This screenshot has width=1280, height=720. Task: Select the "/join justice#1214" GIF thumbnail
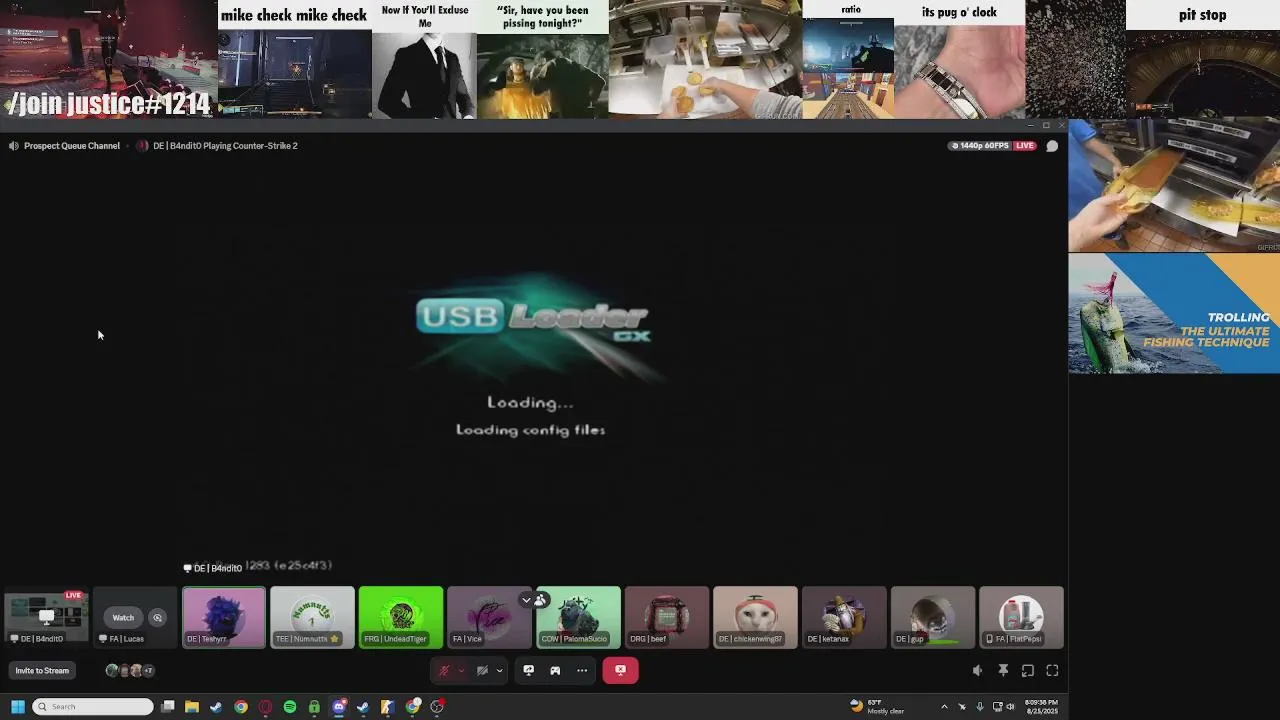[108, 60]
